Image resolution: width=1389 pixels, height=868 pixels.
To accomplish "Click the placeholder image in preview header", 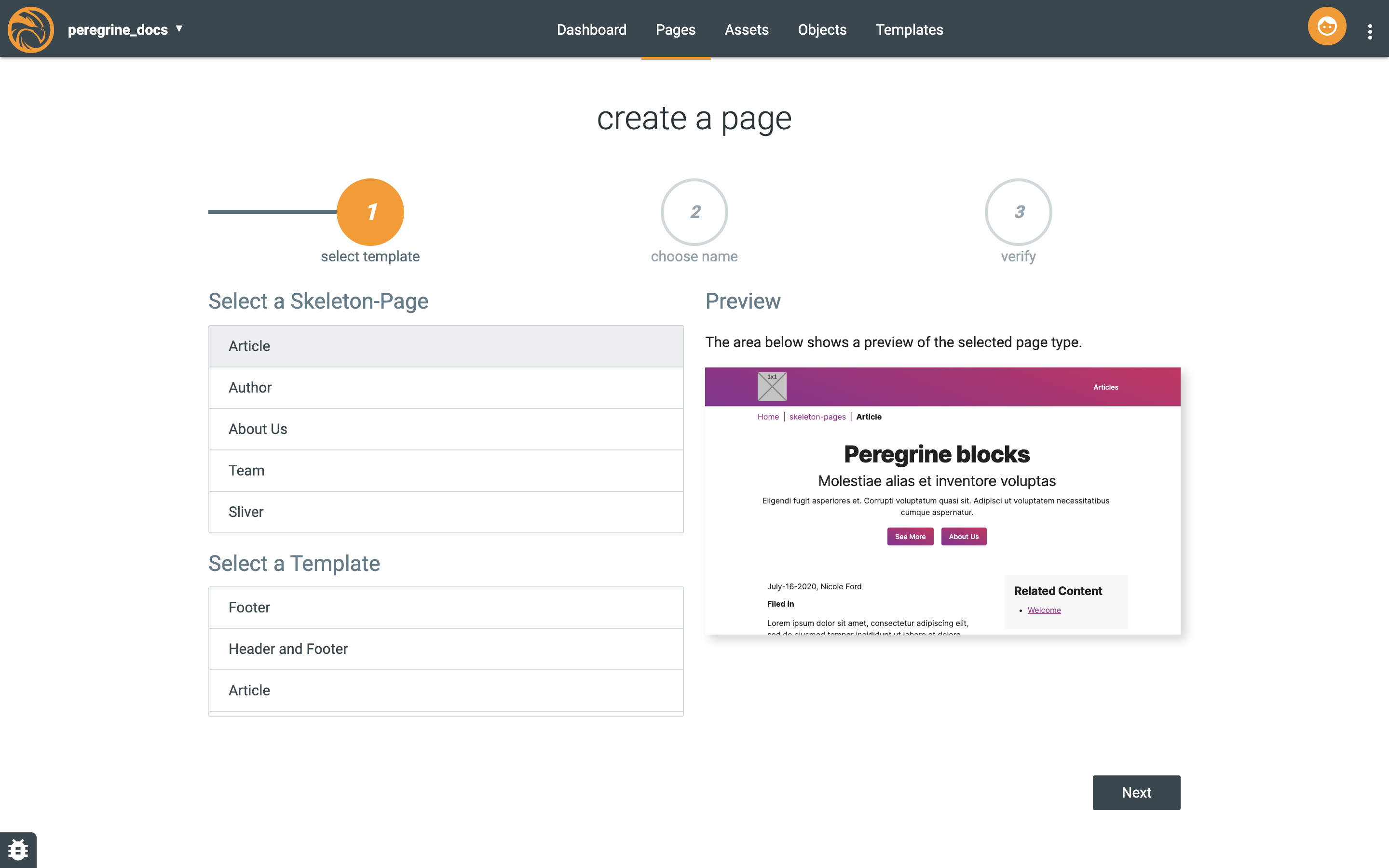I will pyautogui.click(x=771, y=386).
